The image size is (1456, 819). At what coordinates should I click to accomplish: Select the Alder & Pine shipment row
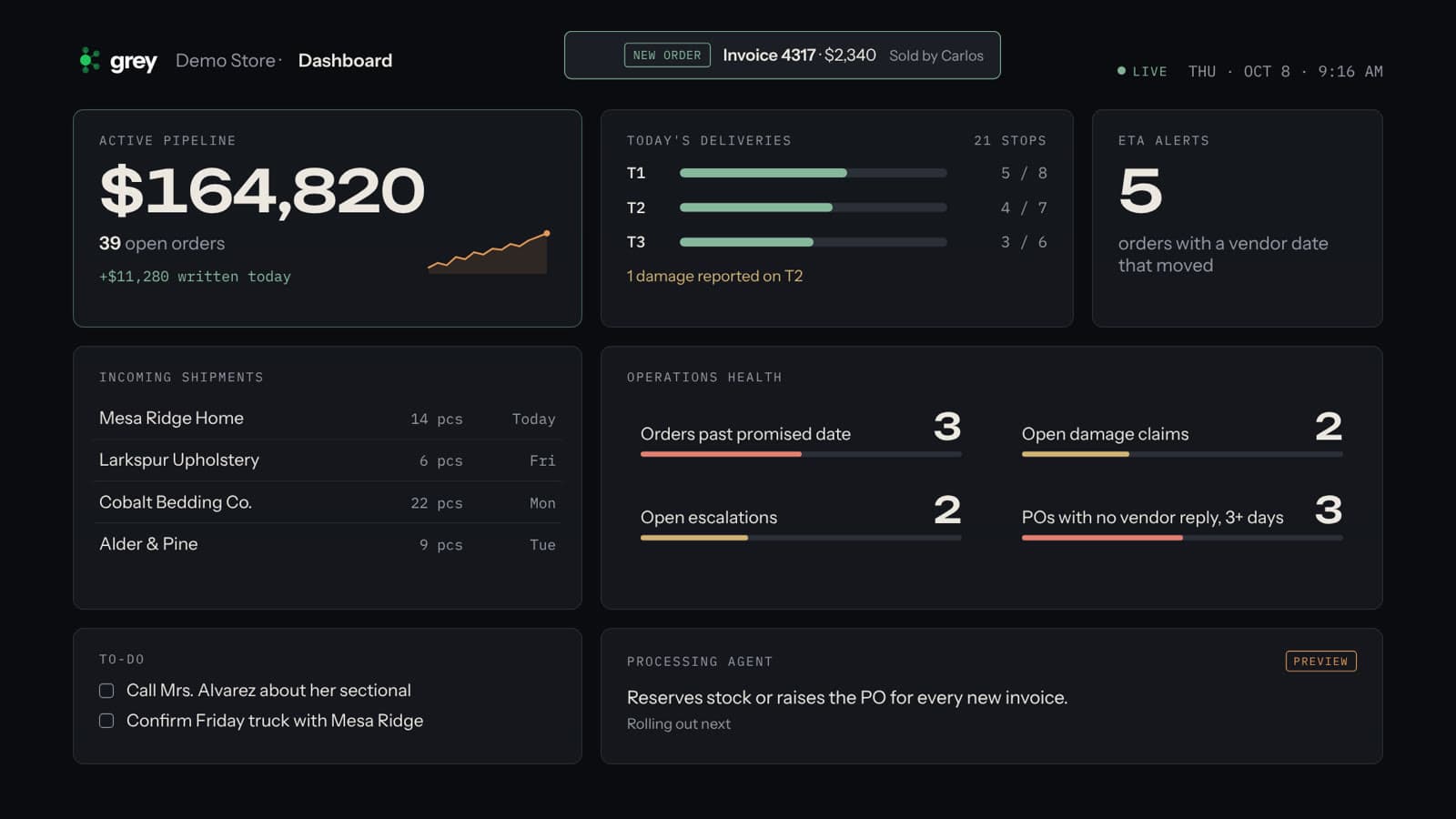328,544
